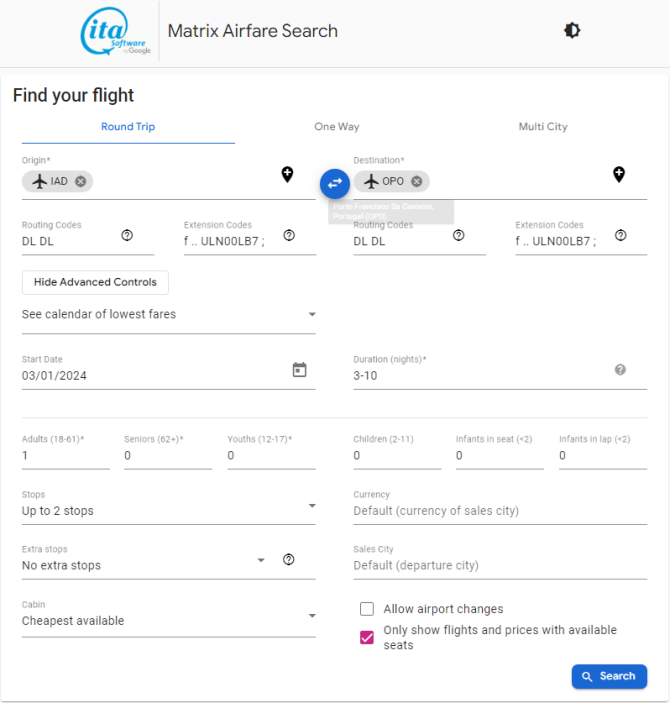Show help for Duration nights

(620, 370)
